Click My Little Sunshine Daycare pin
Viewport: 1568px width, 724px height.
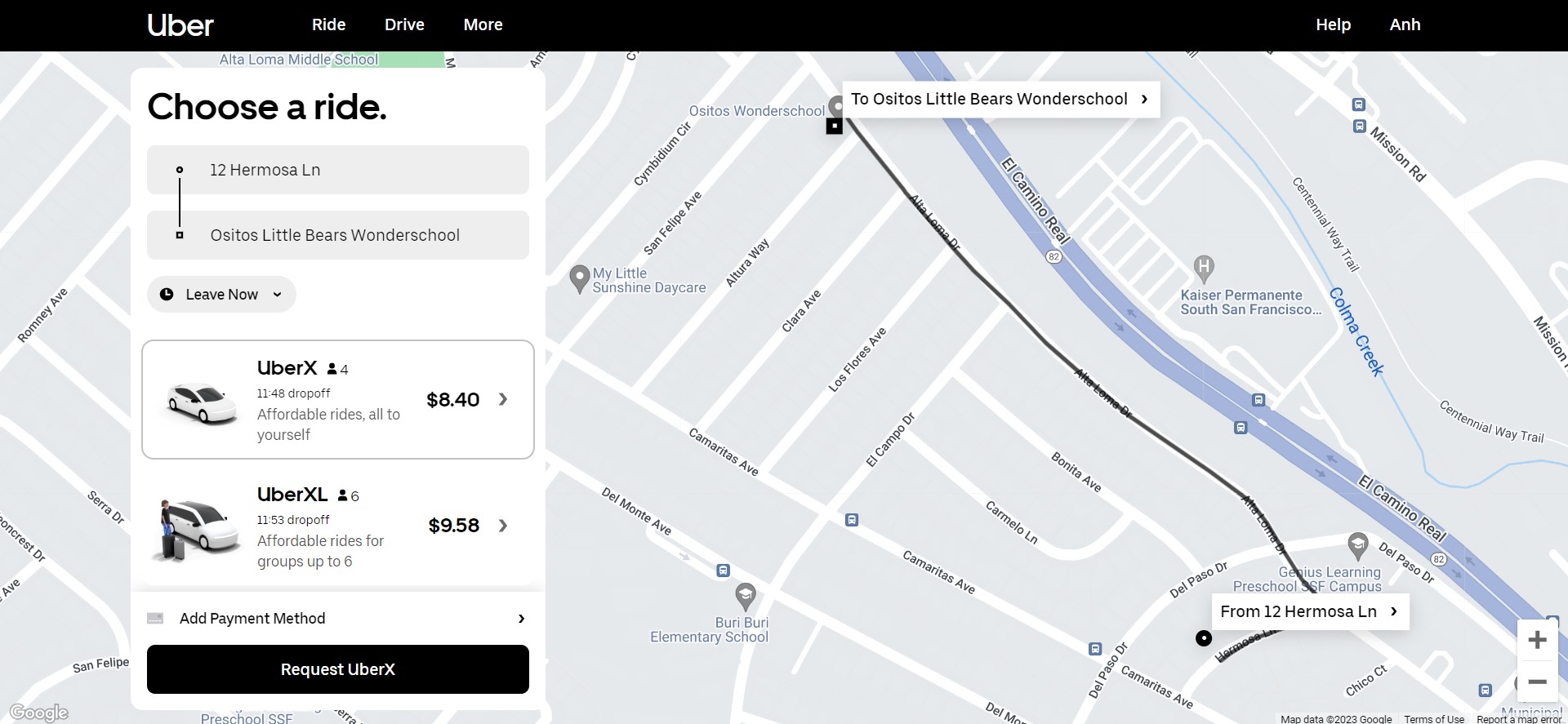(579, 279)
